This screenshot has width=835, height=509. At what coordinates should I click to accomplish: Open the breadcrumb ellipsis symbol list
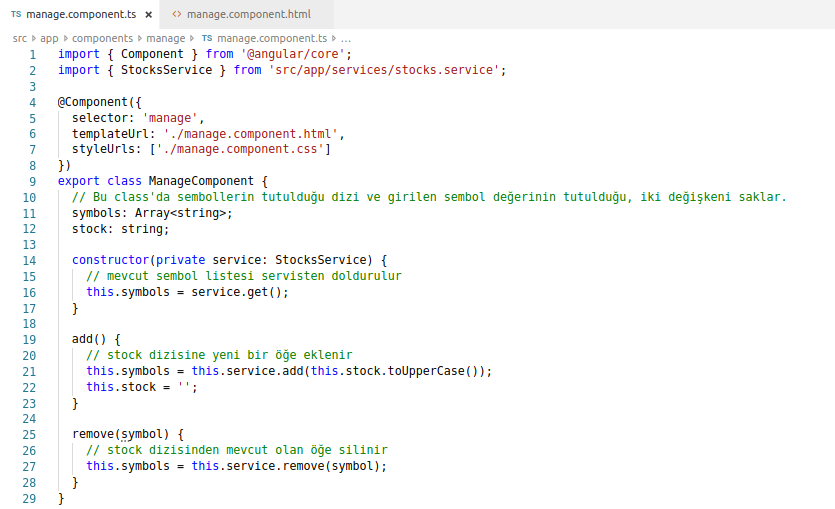click(x=346, y=38)
